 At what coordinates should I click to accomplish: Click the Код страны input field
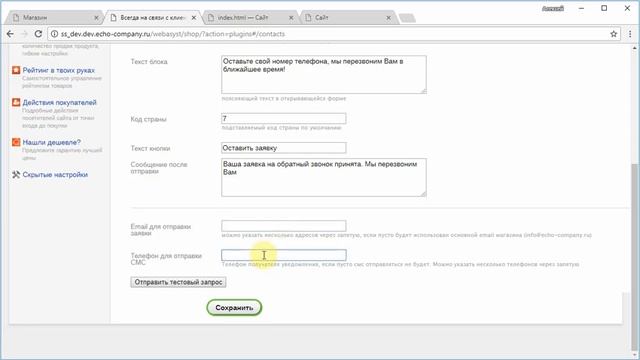click(x=284, y=118)
